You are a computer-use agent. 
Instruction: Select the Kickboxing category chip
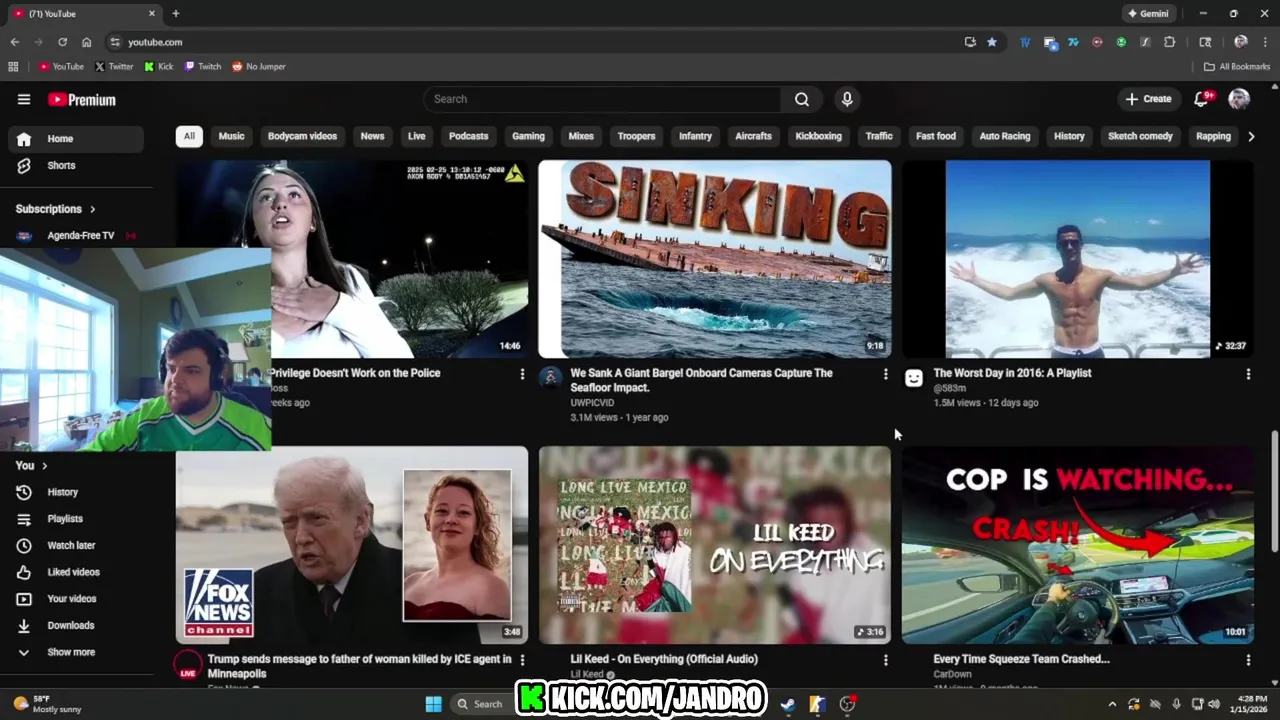818,136
